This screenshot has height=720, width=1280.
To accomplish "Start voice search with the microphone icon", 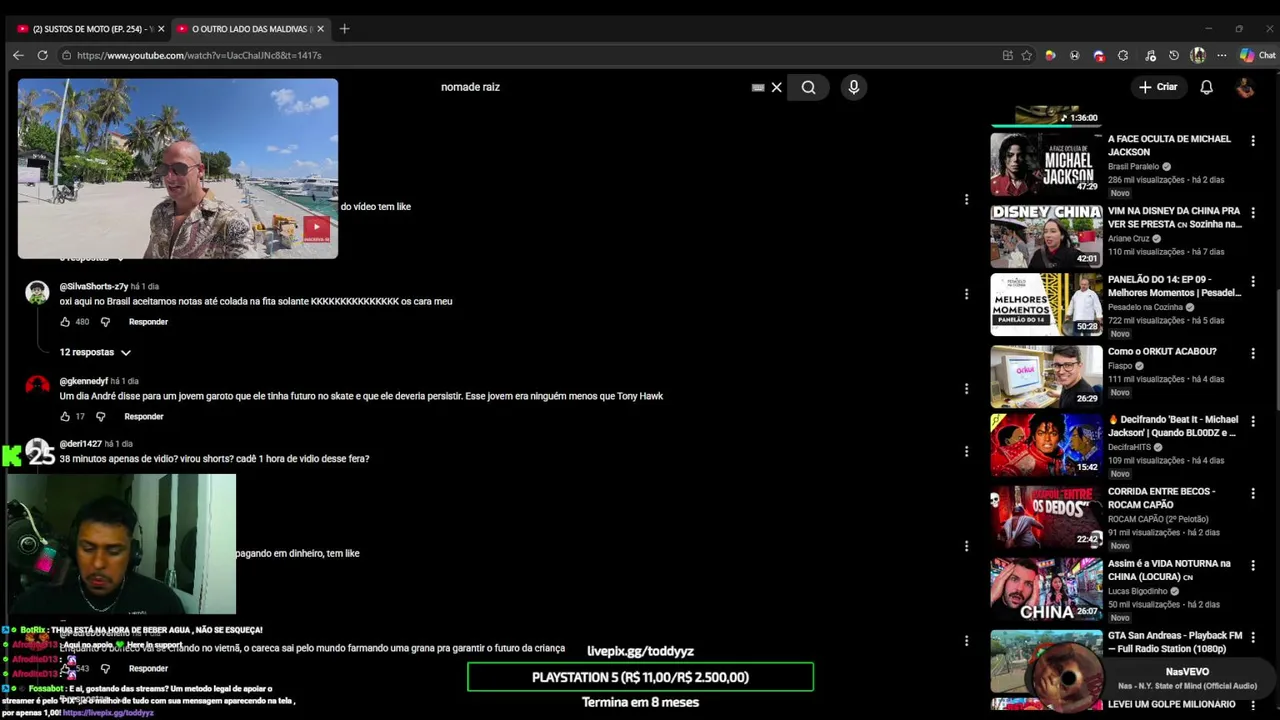I will [x=853, y=87].
